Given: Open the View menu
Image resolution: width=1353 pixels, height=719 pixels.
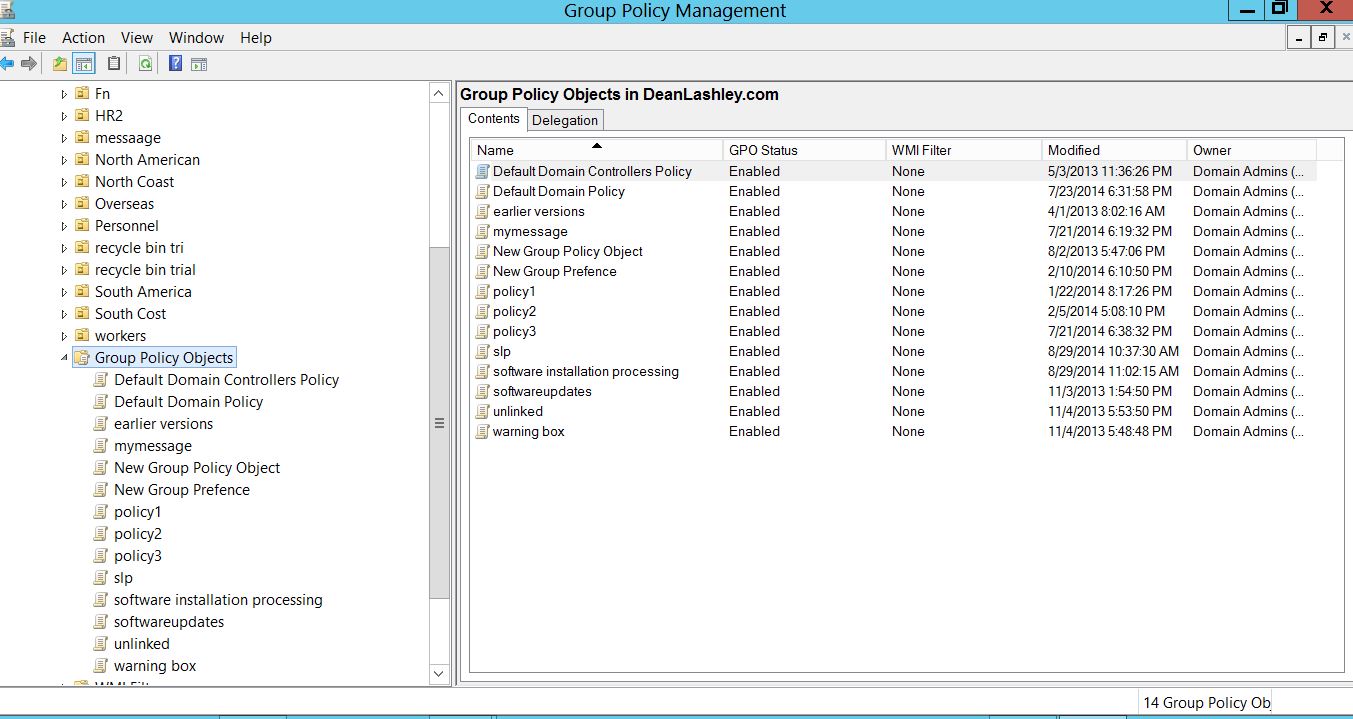Looking at the screenshot, I should pos(137,38).
